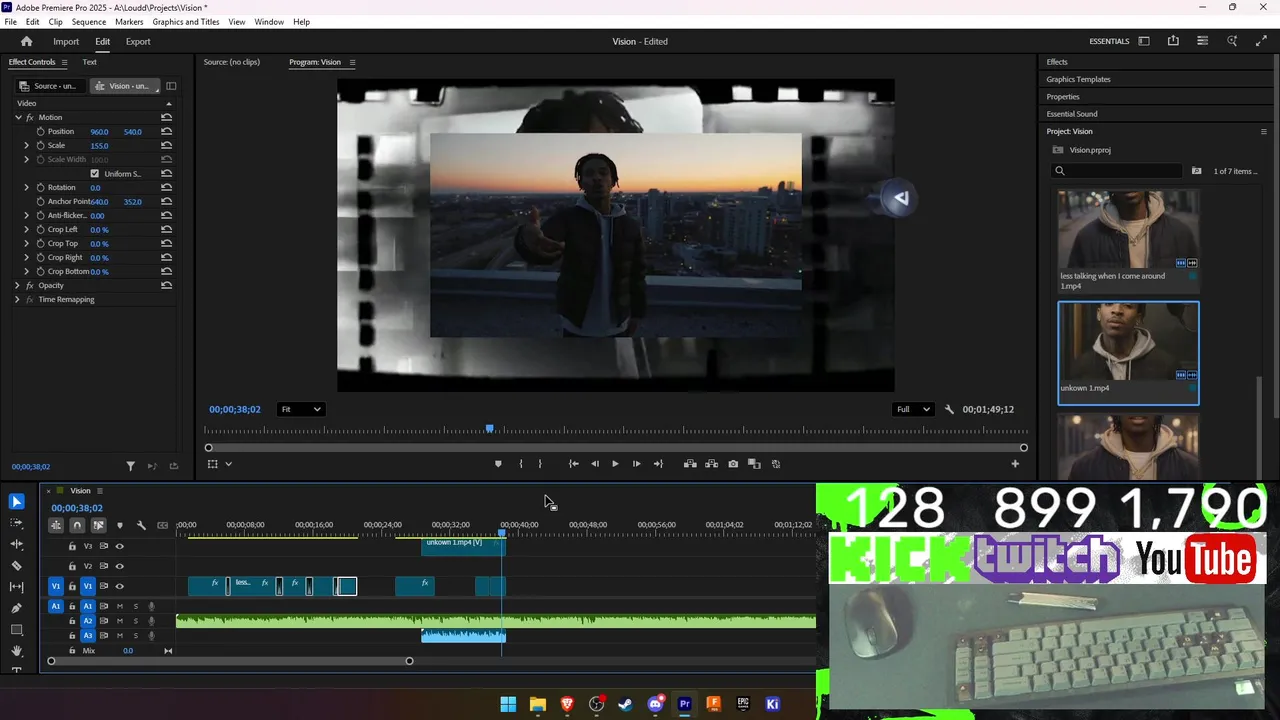Open the Essential Sound panel
This screenshot has height=720, width=1280.
point(1072,114)
